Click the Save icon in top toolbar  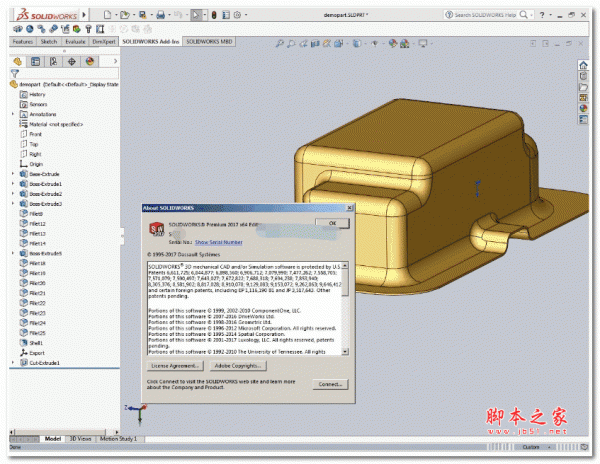(145, 15)
